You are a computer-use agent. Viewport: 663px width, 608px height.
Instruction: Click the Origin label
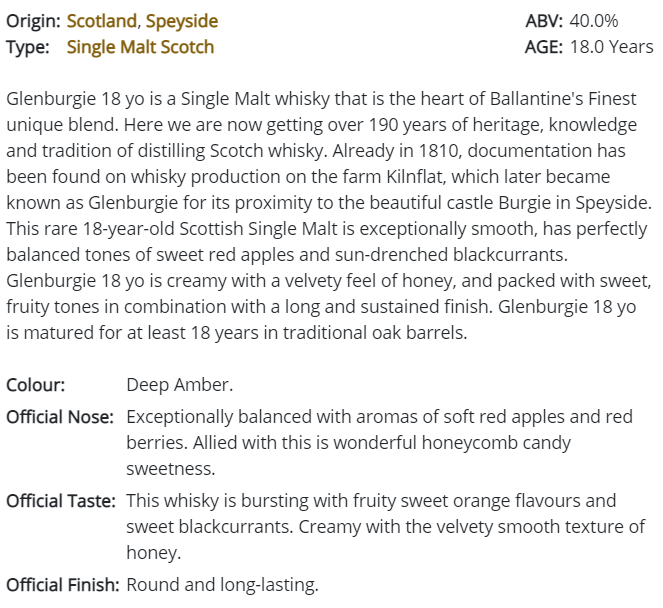click(33, 21)
